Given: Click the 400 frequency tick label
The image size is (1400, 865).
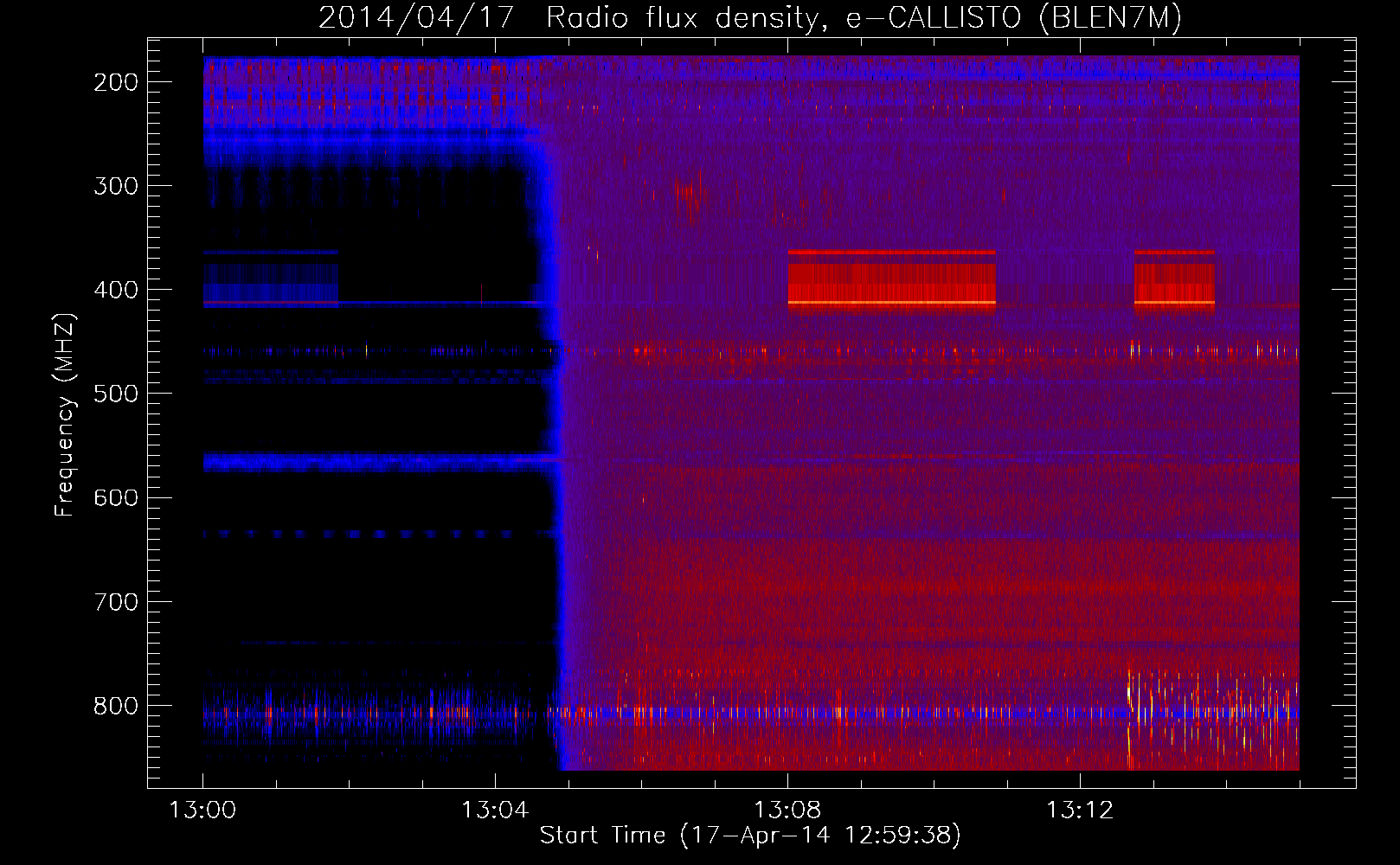Looking at the screenshot, I should (x=116, y=290).
